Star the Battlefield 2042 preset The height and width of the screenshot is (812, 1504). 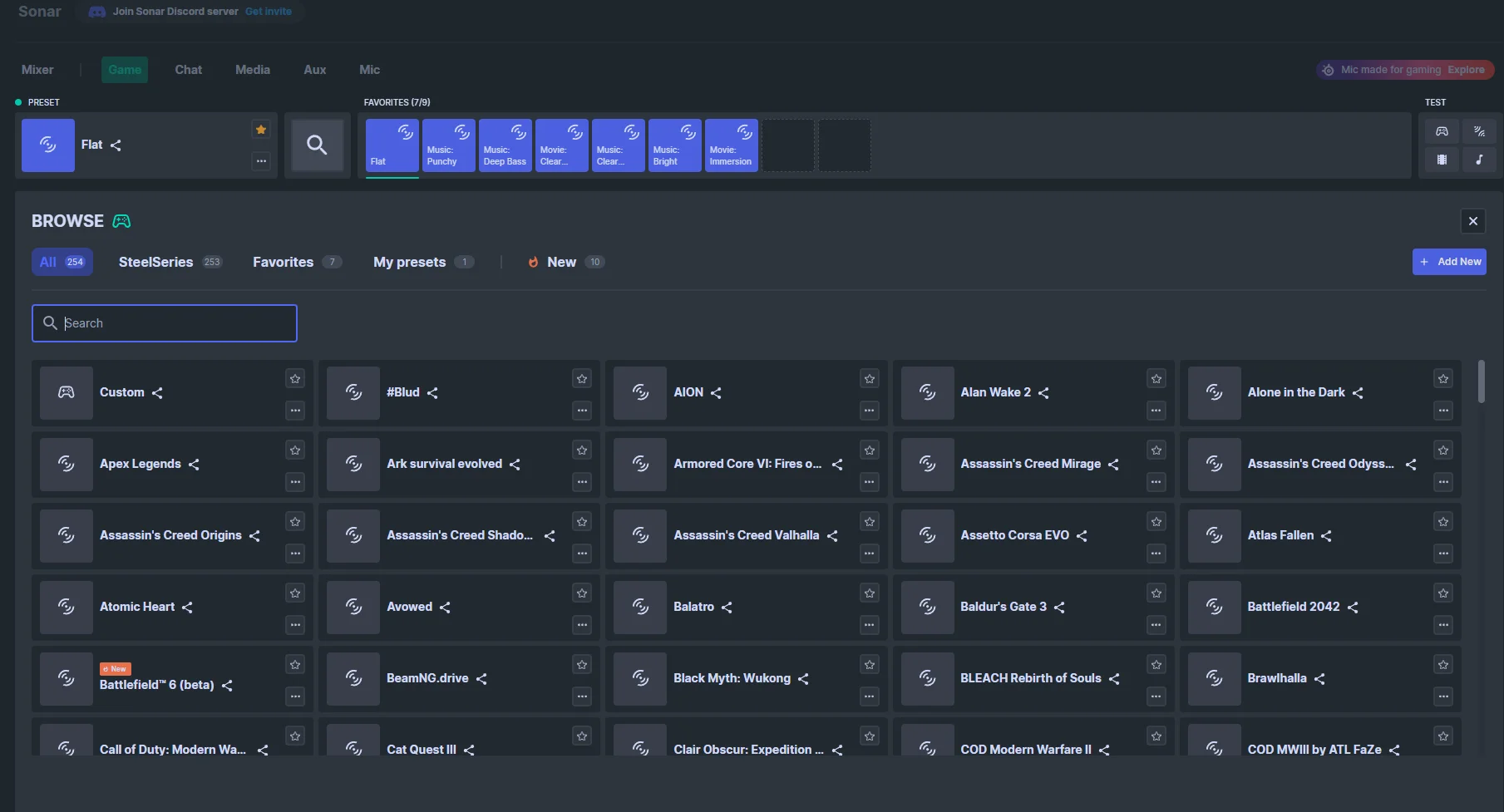click(x=1443, y=593)
